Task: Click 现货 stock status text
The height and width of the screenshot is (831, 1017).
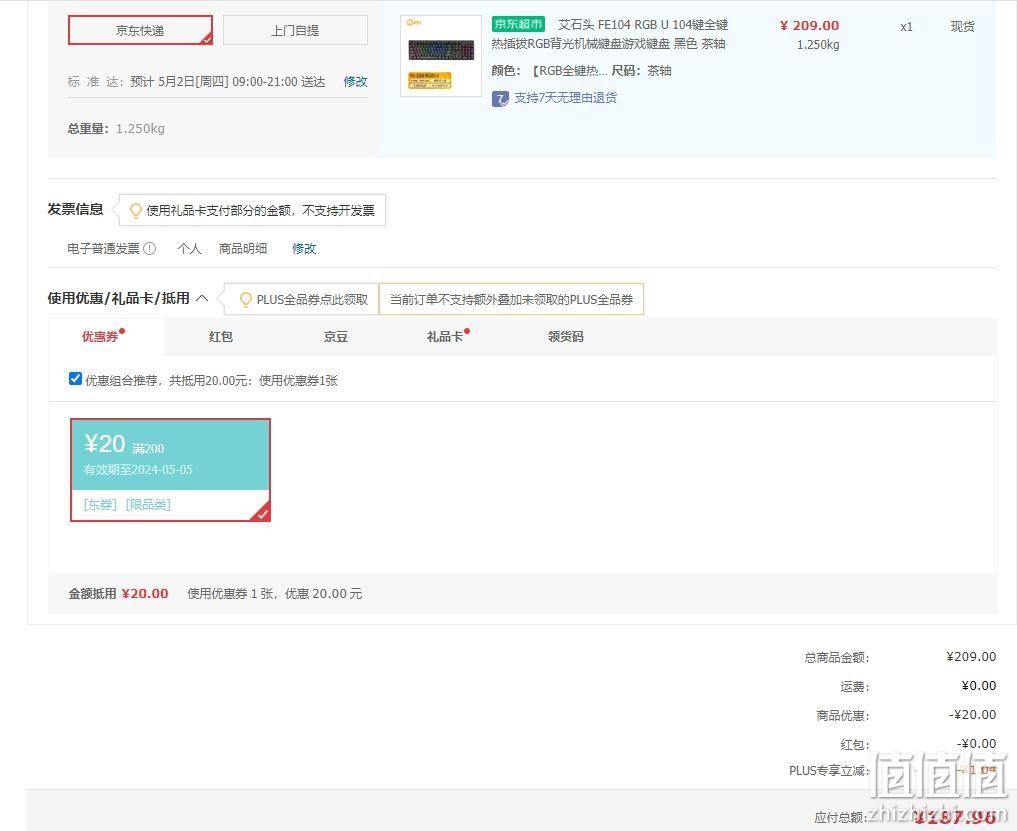Action: point(963,27)
